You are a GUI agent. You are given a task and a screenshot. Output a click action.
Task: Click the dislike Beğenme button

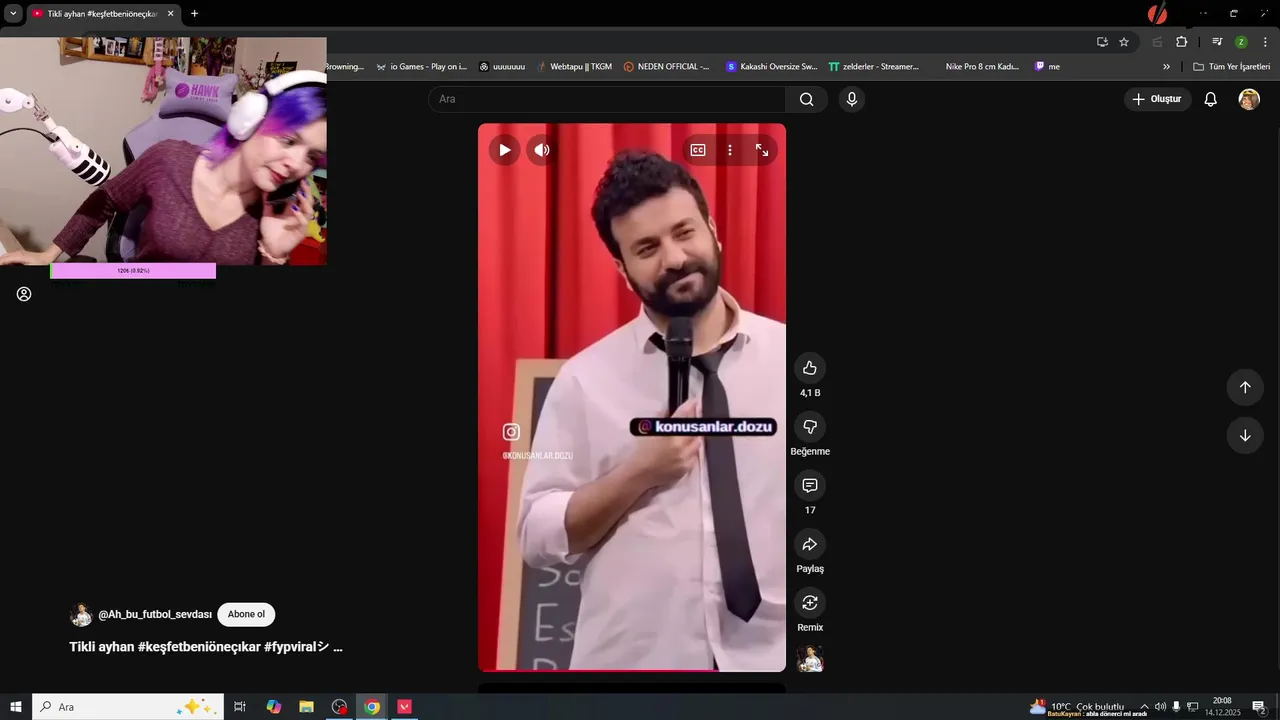tap(810, 427)
